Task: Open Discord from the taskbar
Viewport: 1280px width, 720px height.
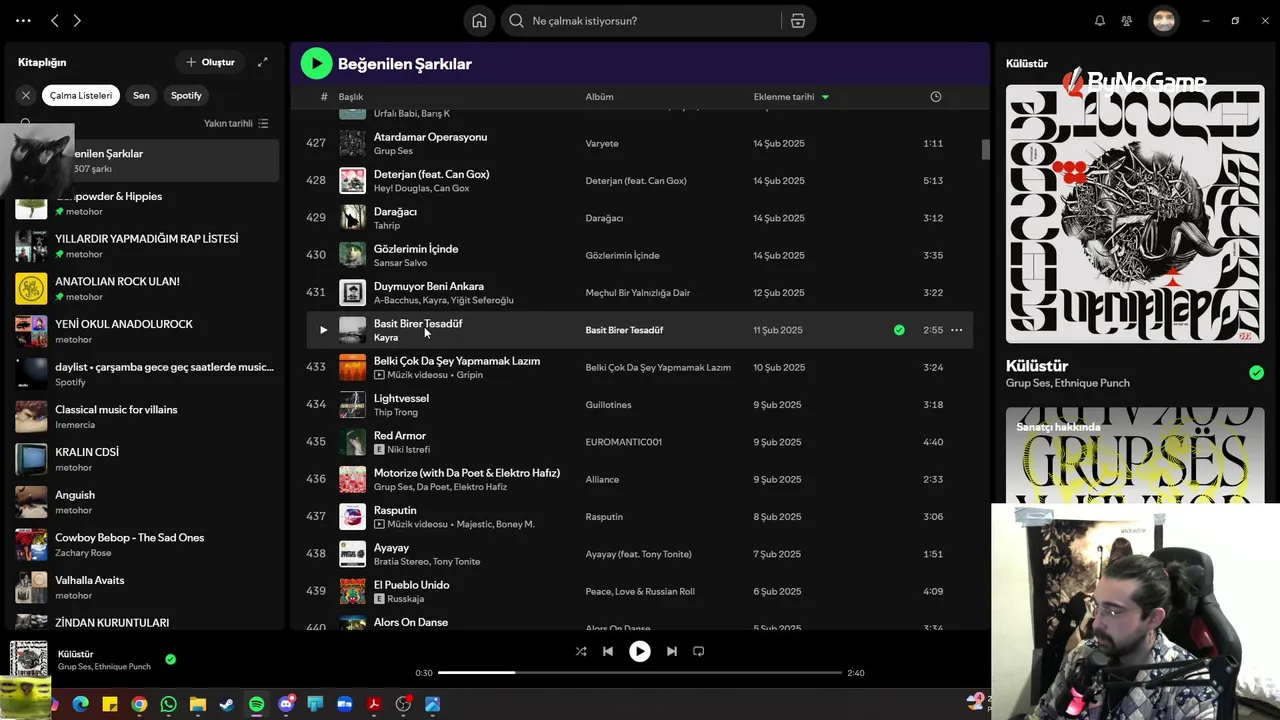Action: 286,705
